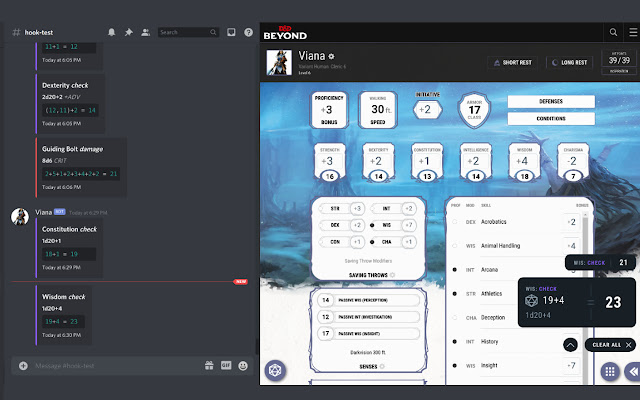Focus the Message #hook-test input
The image size is (640, 400).
coord(118,366)
